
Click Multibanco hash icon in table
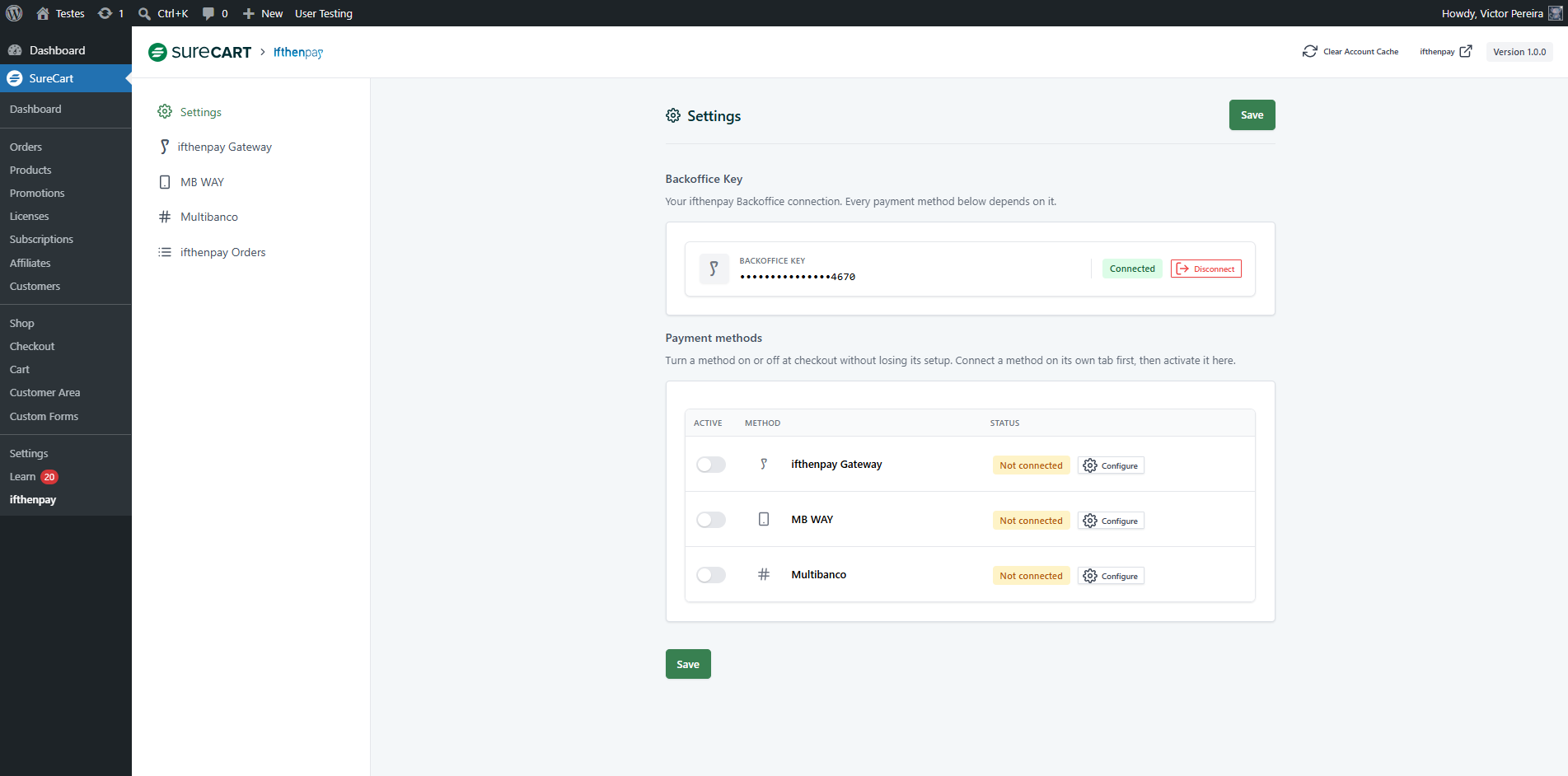[764, 575]
